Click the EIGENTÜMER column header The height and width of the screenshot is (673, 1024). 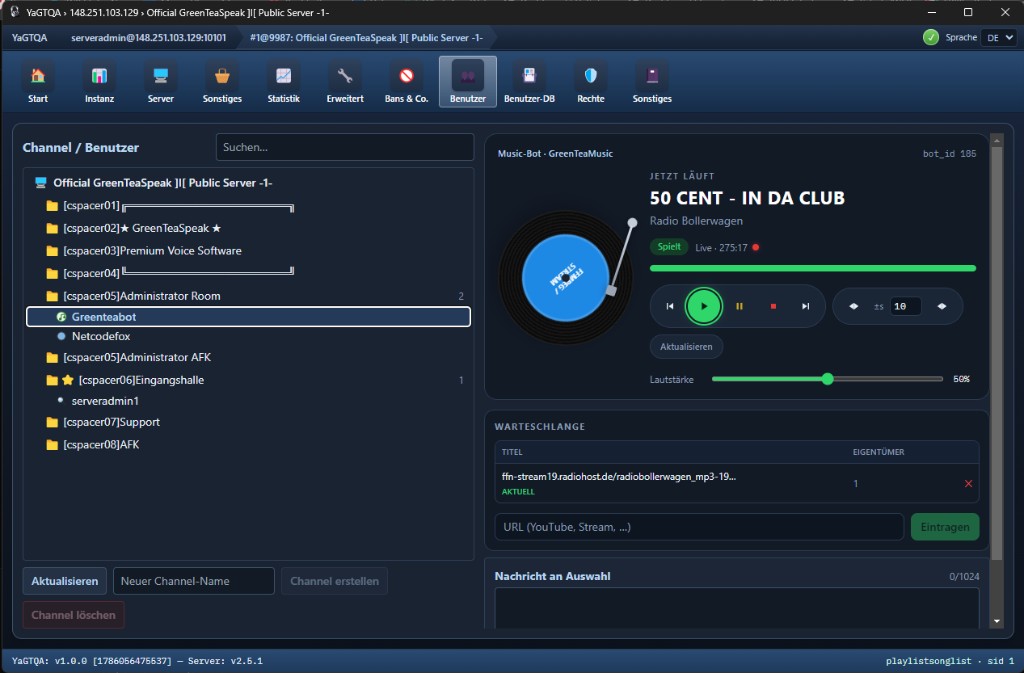point(878,452)
